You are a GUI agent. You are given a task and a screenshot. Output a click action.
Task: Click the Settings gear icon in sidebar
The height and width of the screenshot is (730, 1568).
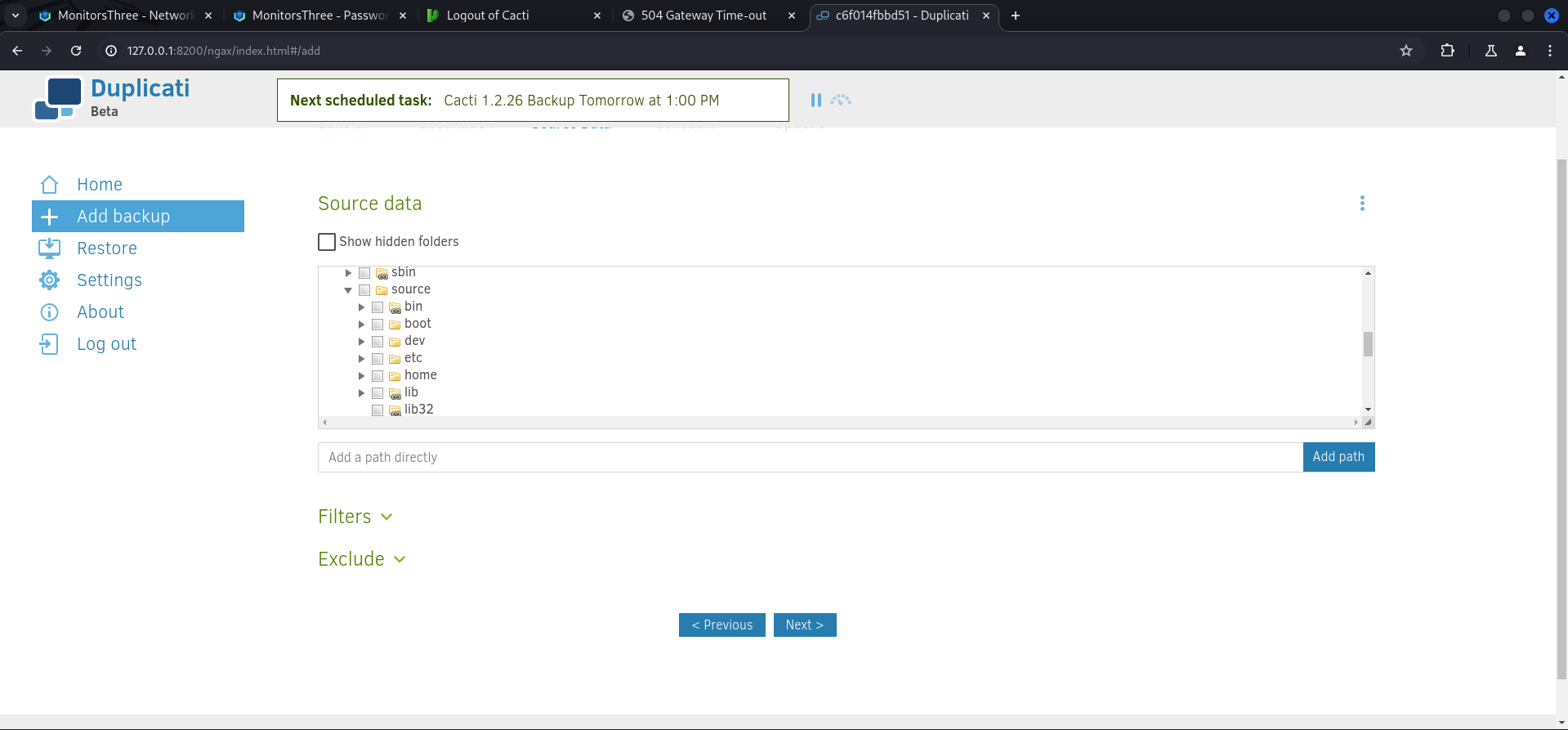(49, 280)
